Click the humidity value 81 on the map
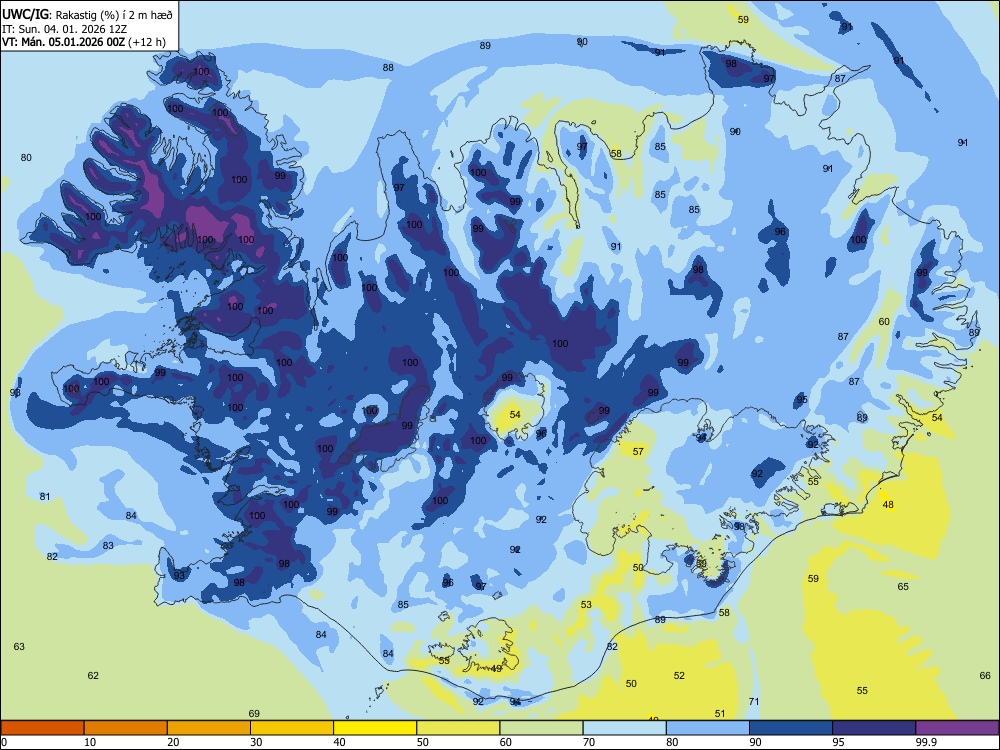 pyautogui.click(x=45, y=496)
